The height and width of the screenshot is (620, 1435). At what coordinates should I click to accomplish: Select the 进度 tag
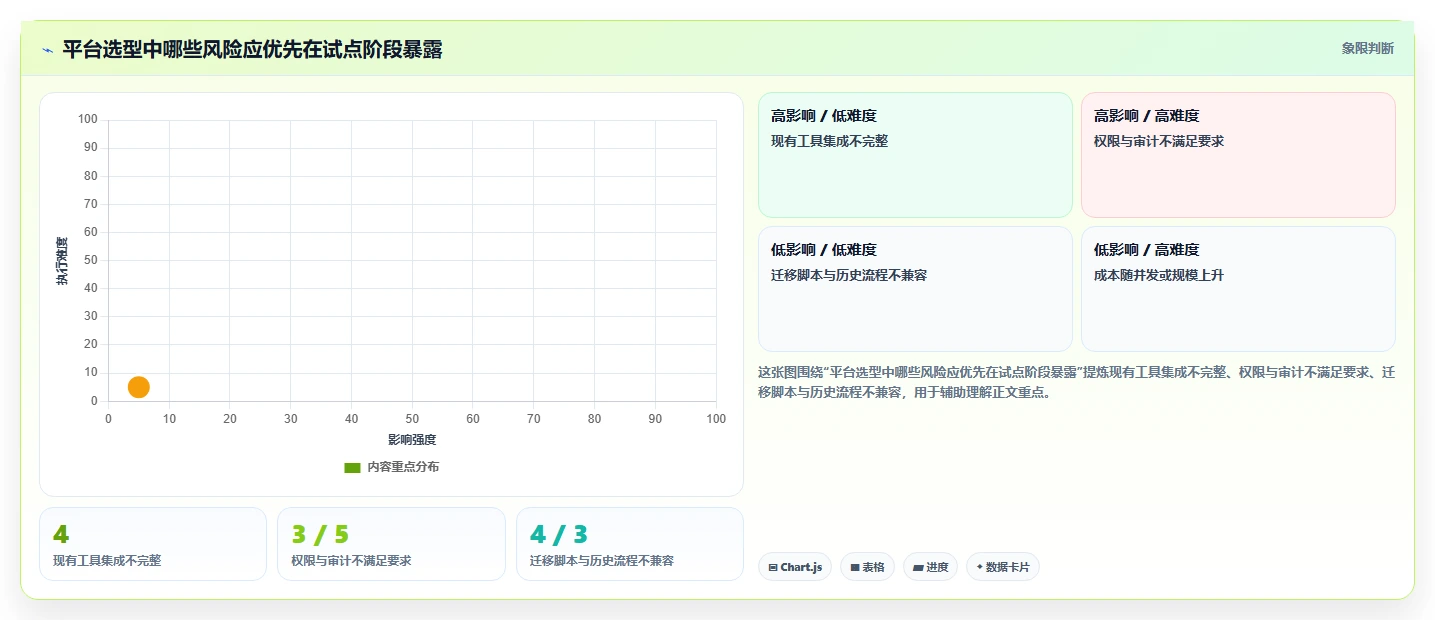(930, 567)
